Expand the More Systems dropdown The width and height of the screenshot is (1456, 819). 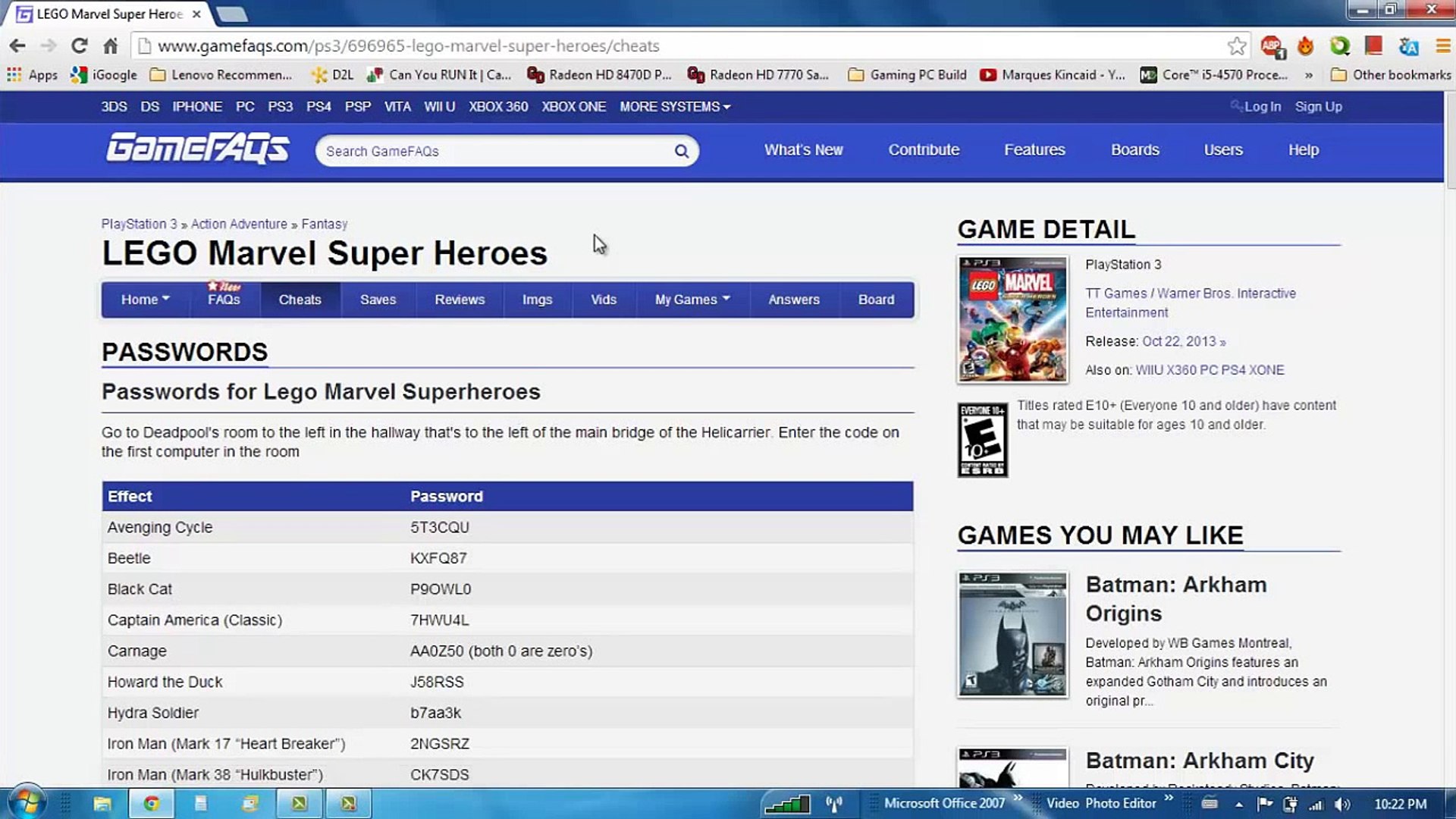pos(674,107)
